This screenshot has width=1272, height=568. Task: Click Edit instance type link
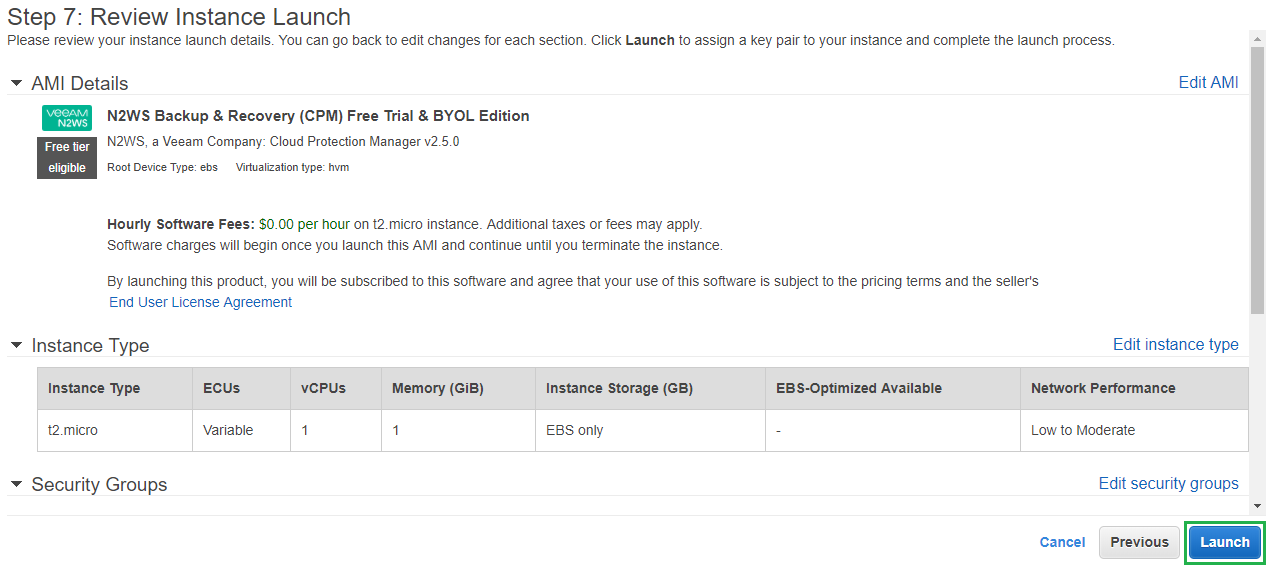pyautogui.click(x=1175, y=345)
